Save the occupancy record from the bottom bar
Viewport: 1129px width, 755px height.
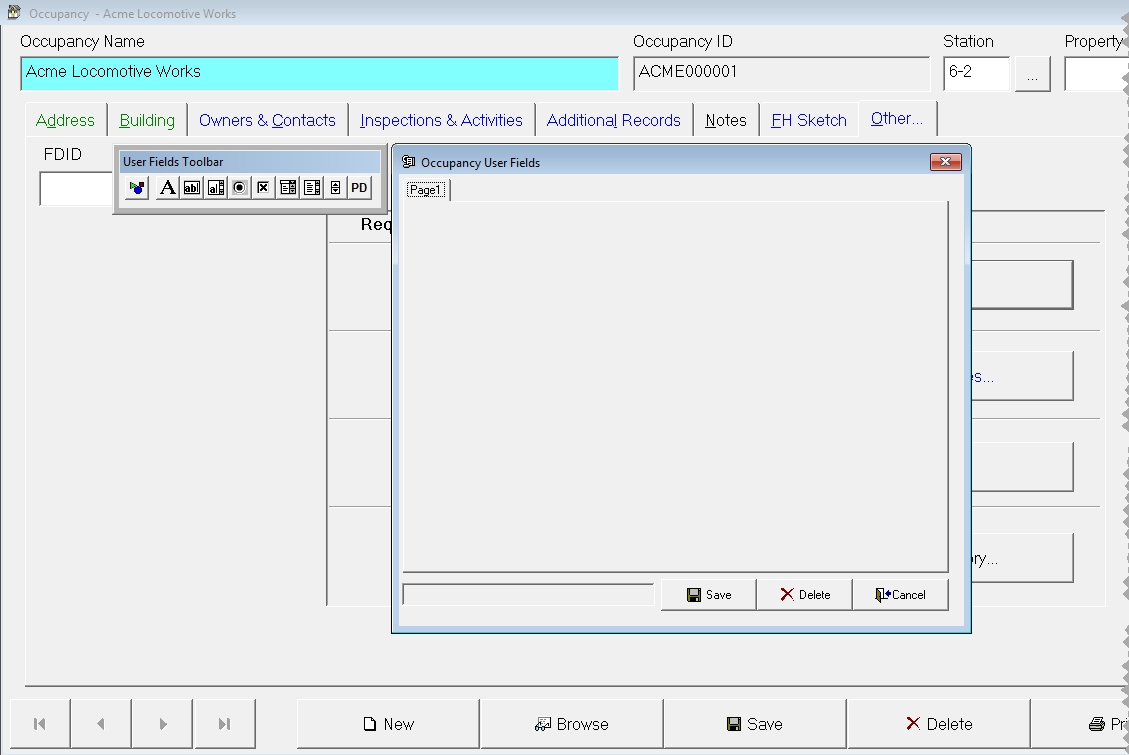755,724
